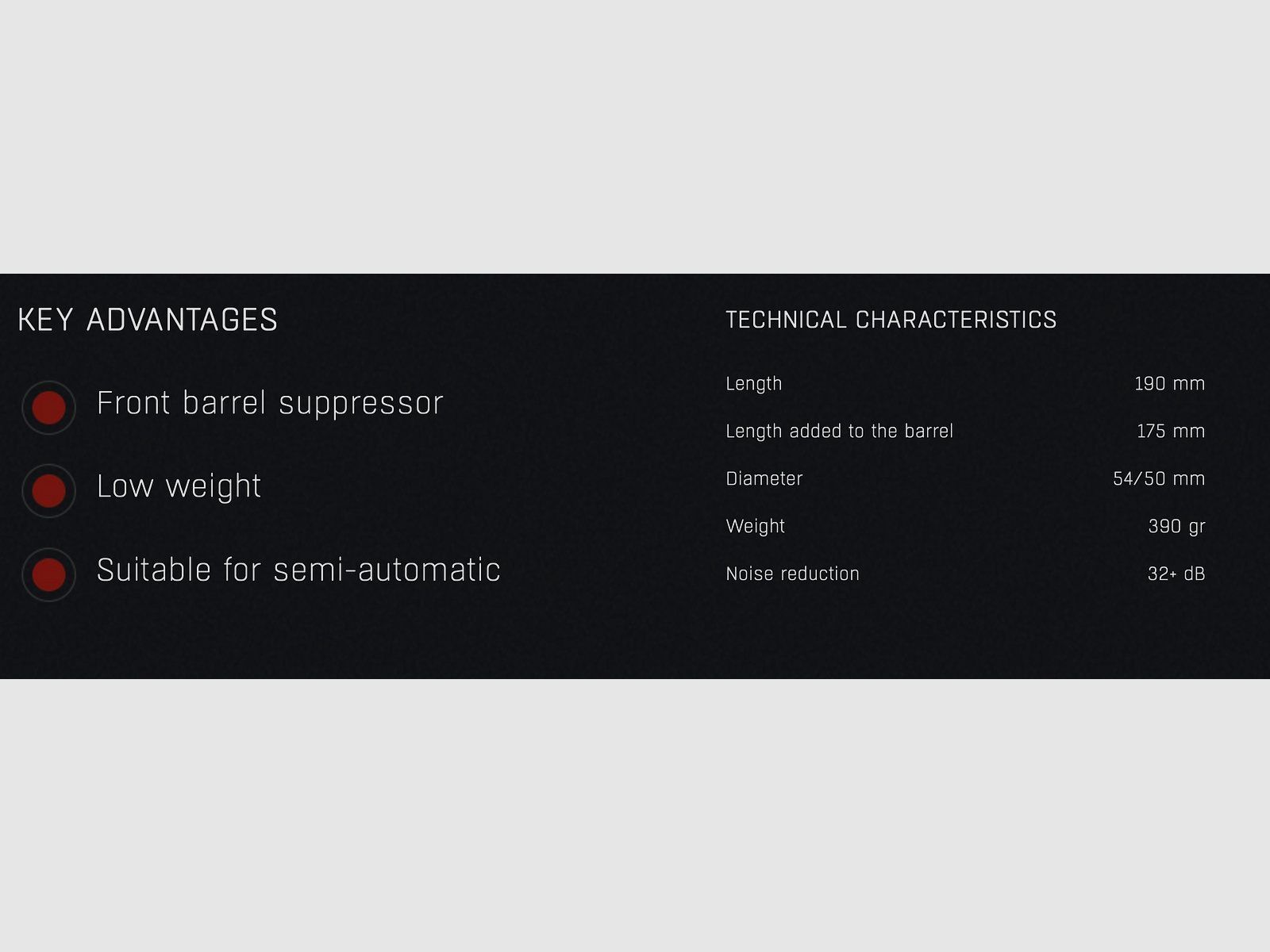This screenshot has width=1270, height=952.
Task: Click the 54/50 mm diameter value
Action: [1158, 478]
